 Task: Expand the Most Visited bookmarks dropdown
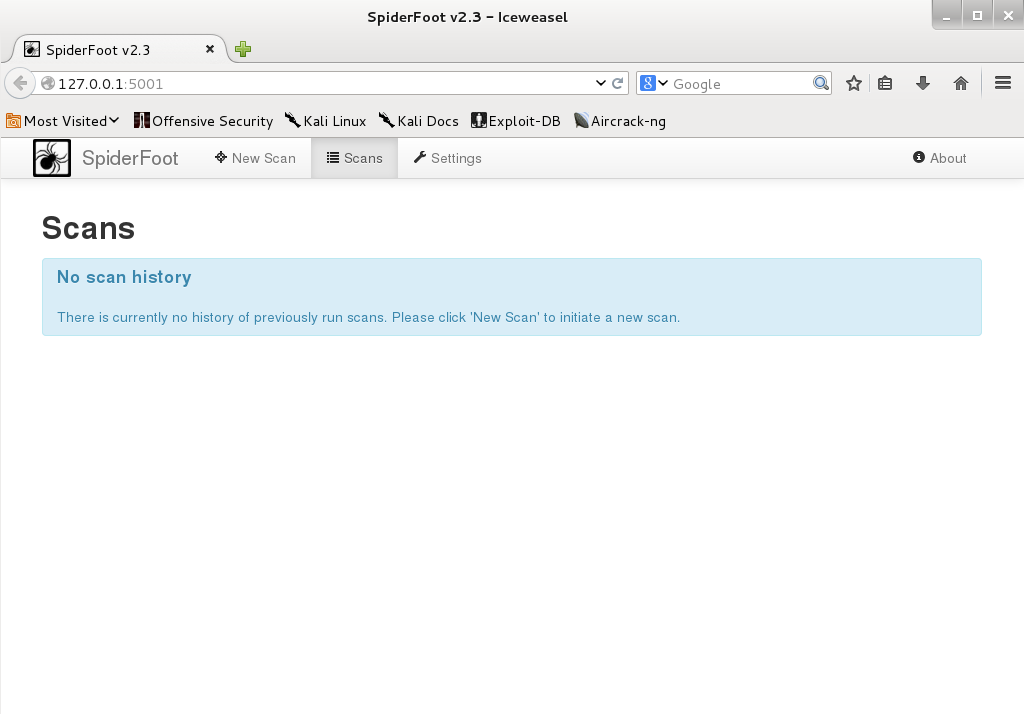[63, 121]
